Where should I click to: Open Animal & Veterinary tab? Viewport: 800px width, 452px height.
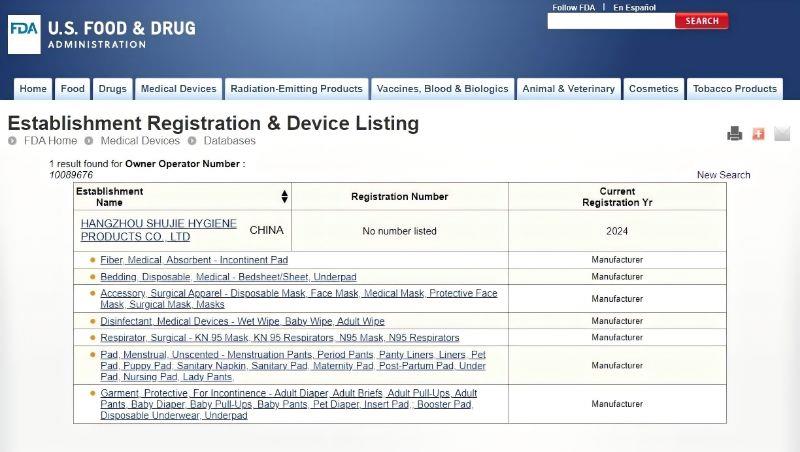point(568,89)
